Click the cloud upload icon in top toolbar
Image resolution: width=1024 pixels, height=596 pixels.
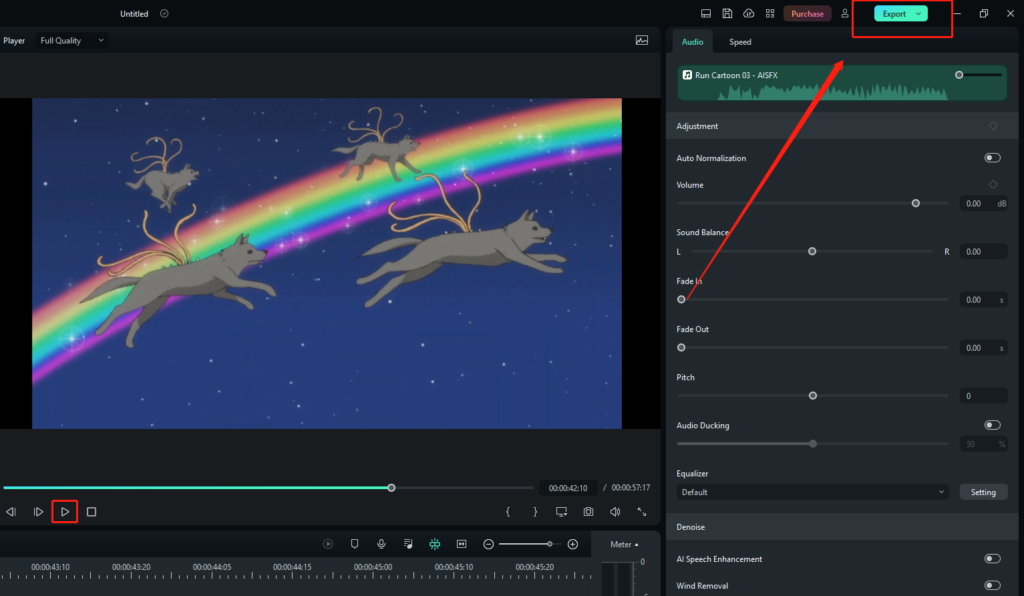coord(748,13)
